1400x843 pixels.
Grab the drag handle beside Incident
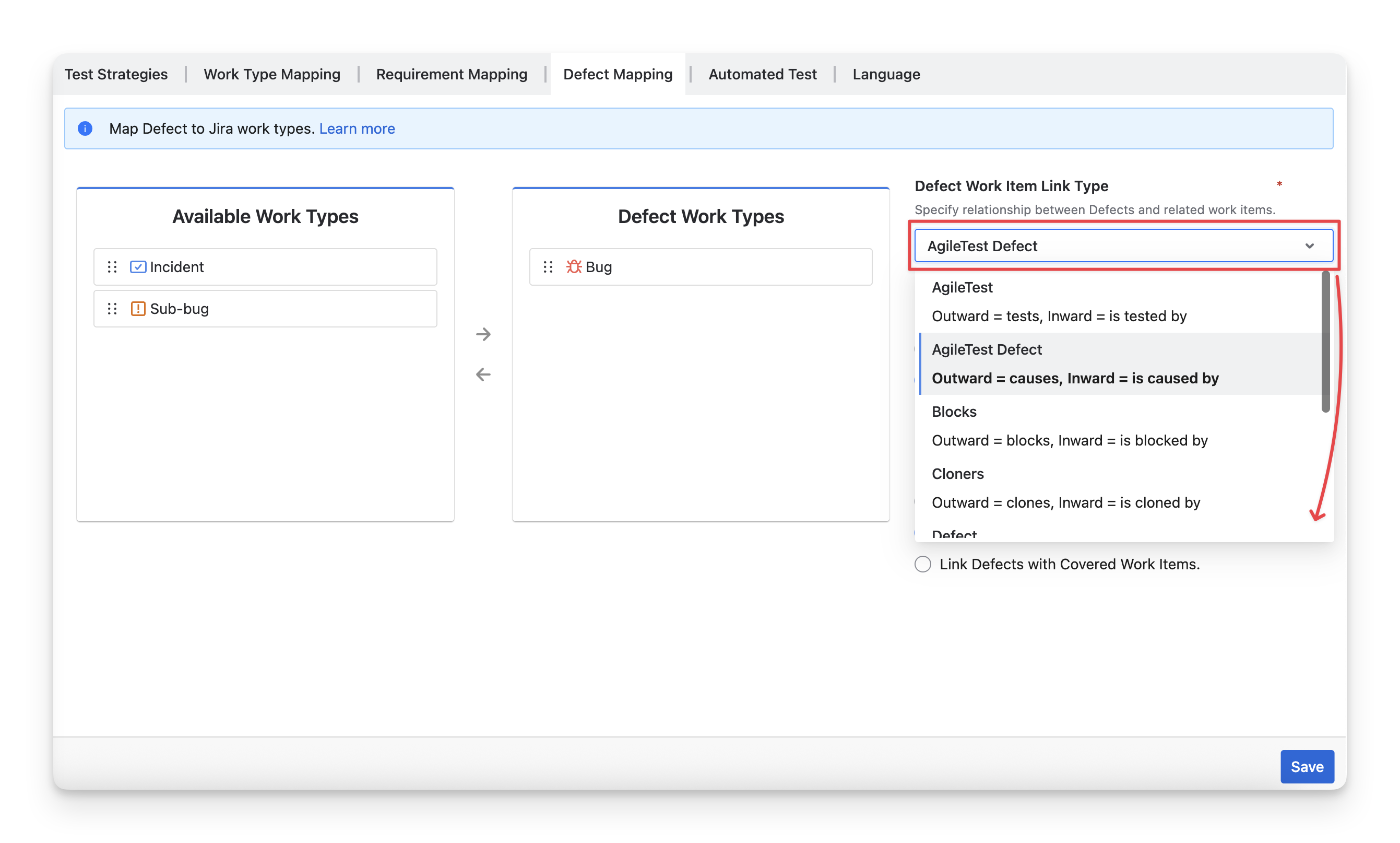pos(112,266)
